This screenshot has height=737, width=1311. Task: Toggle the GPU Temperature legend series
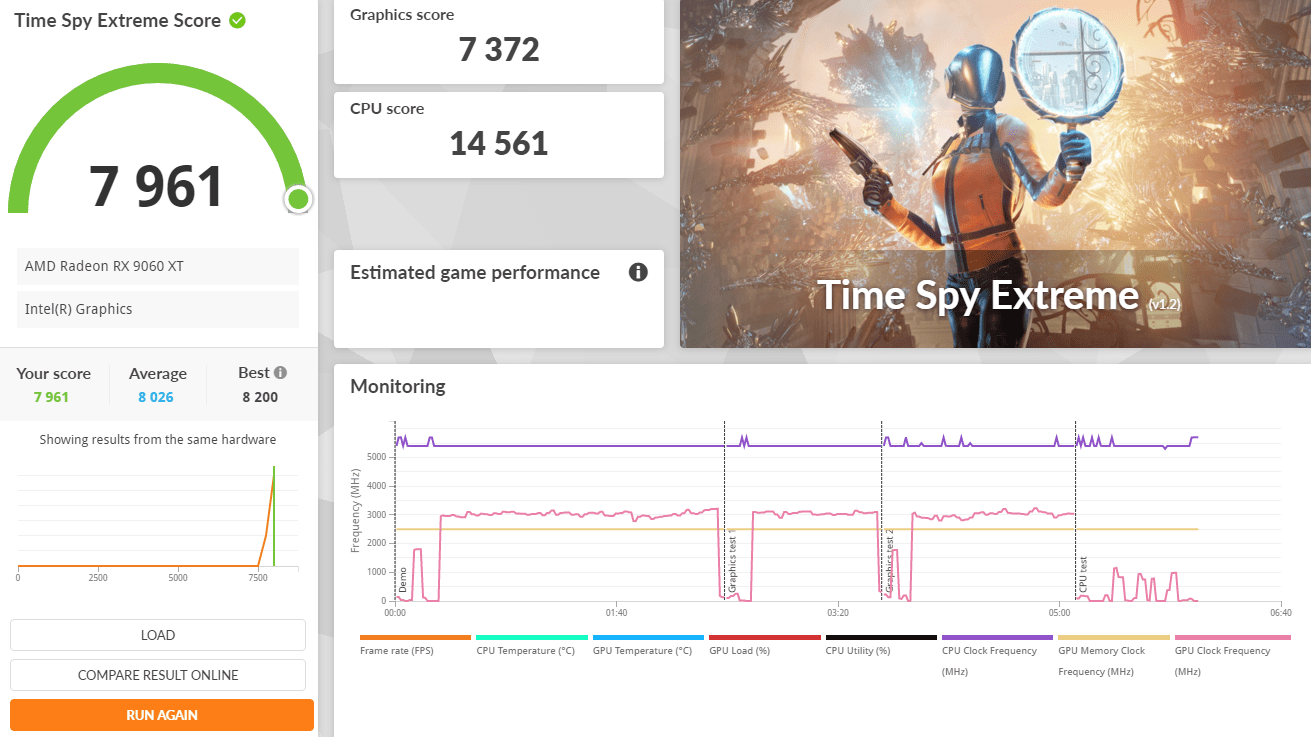coord(641,650)
